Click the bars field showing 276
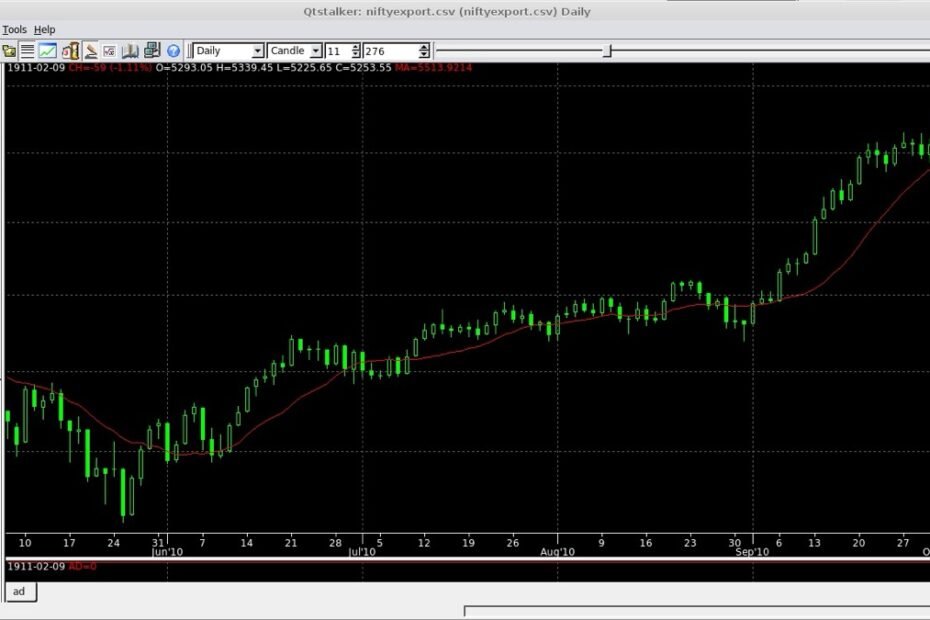The width and height of the screenshot is (930, 620). tap(391, 51)
